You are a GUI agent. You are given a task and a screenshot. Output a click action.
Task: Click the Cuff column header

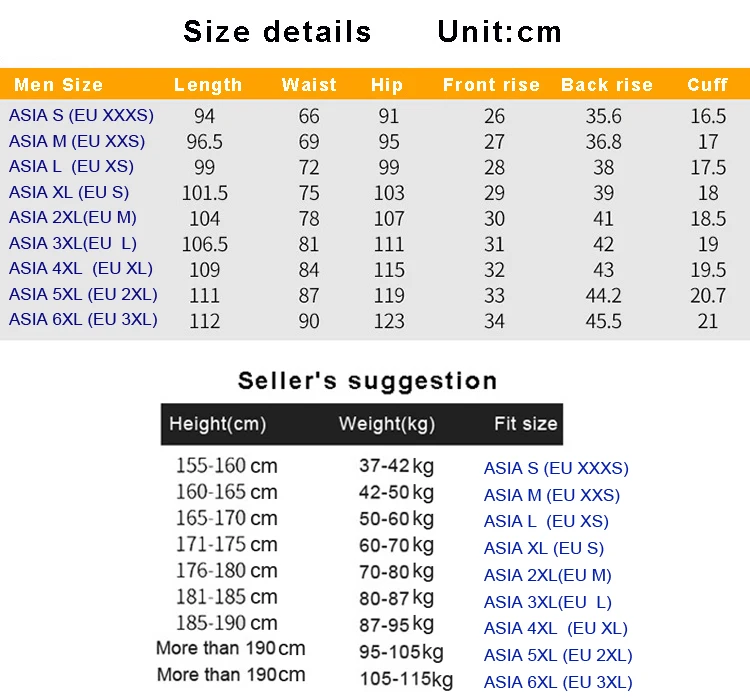click(707, 85)
